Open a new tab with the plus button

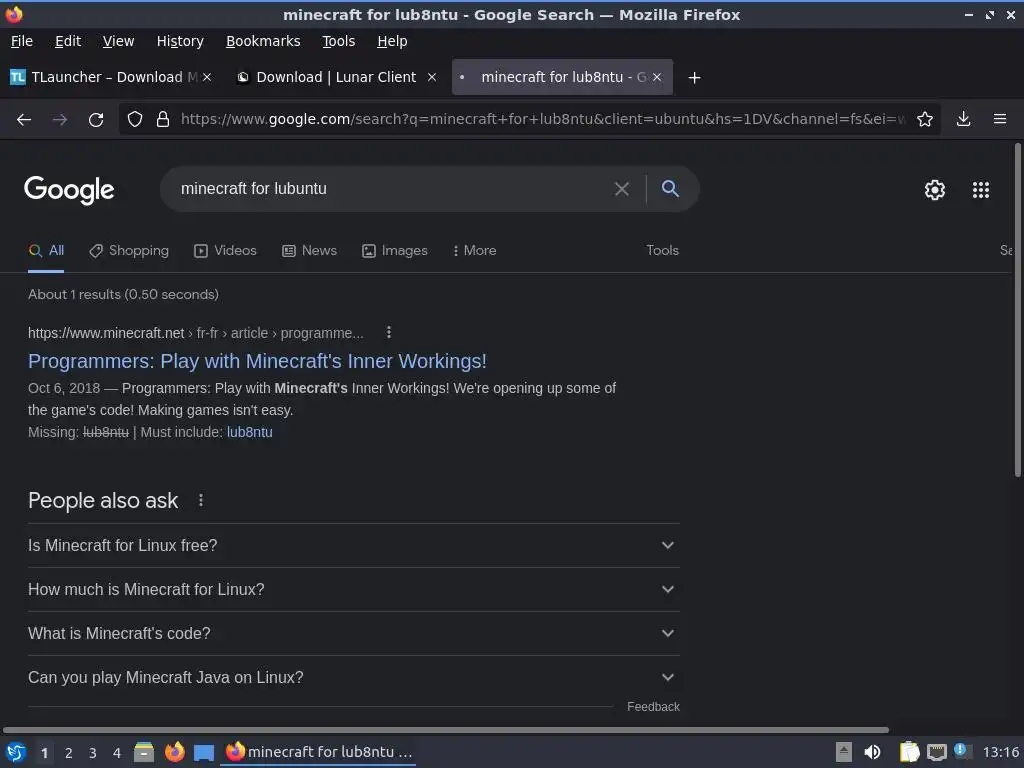[x=694, y=78]
